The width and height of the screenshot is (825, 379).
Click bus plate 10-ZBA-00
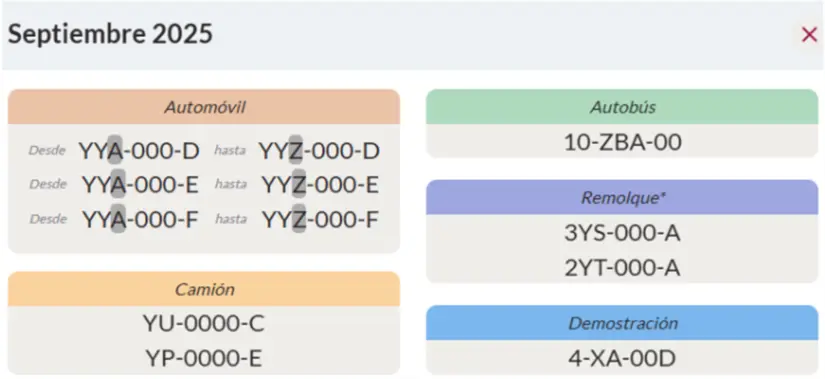click(622, 142)
